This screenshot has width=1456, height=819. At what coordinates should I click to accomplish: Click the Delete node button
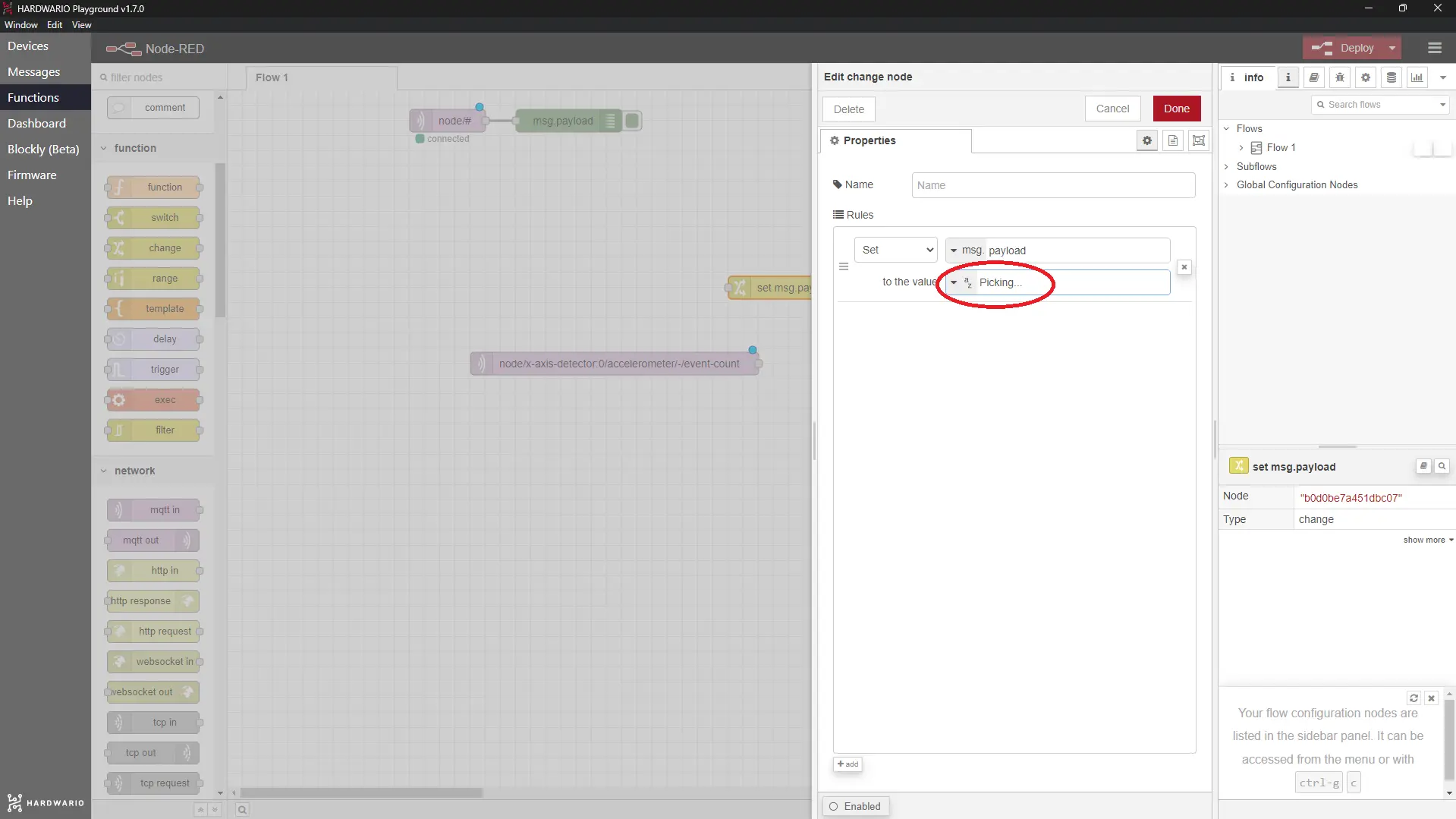point(848,109)
